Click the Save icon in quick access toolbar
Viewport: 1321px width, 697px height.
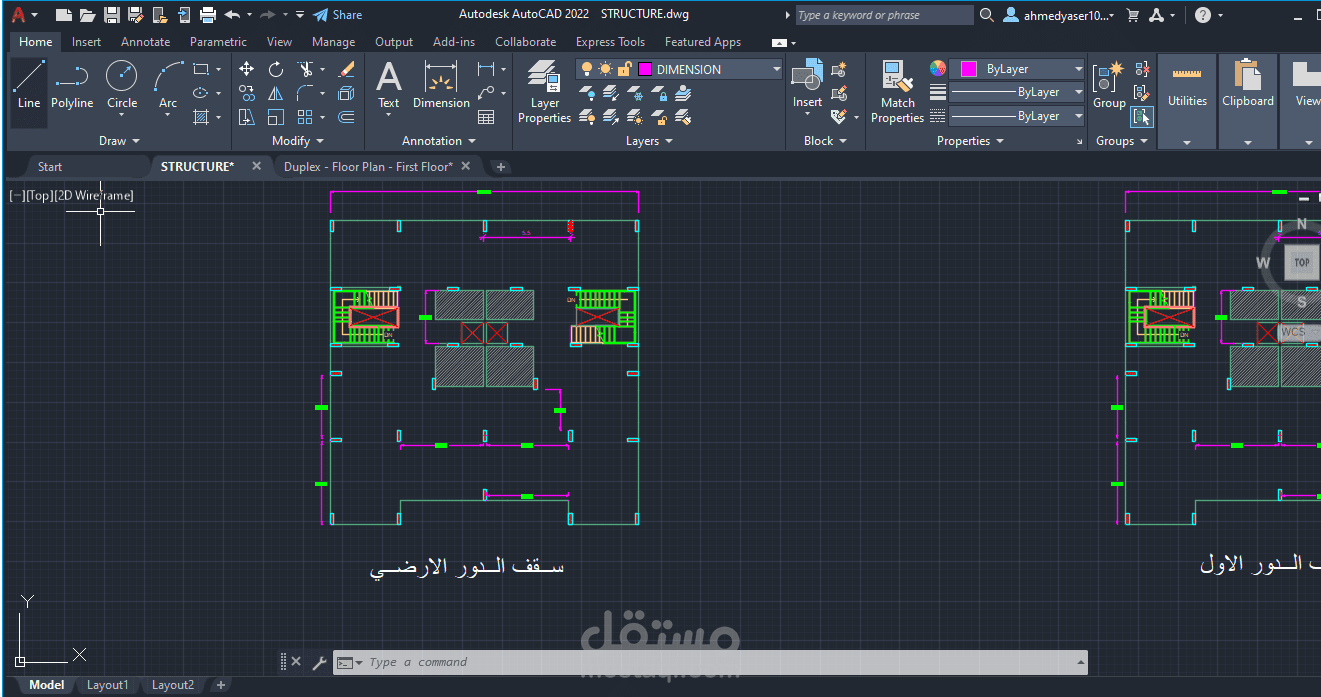[112, 15]
